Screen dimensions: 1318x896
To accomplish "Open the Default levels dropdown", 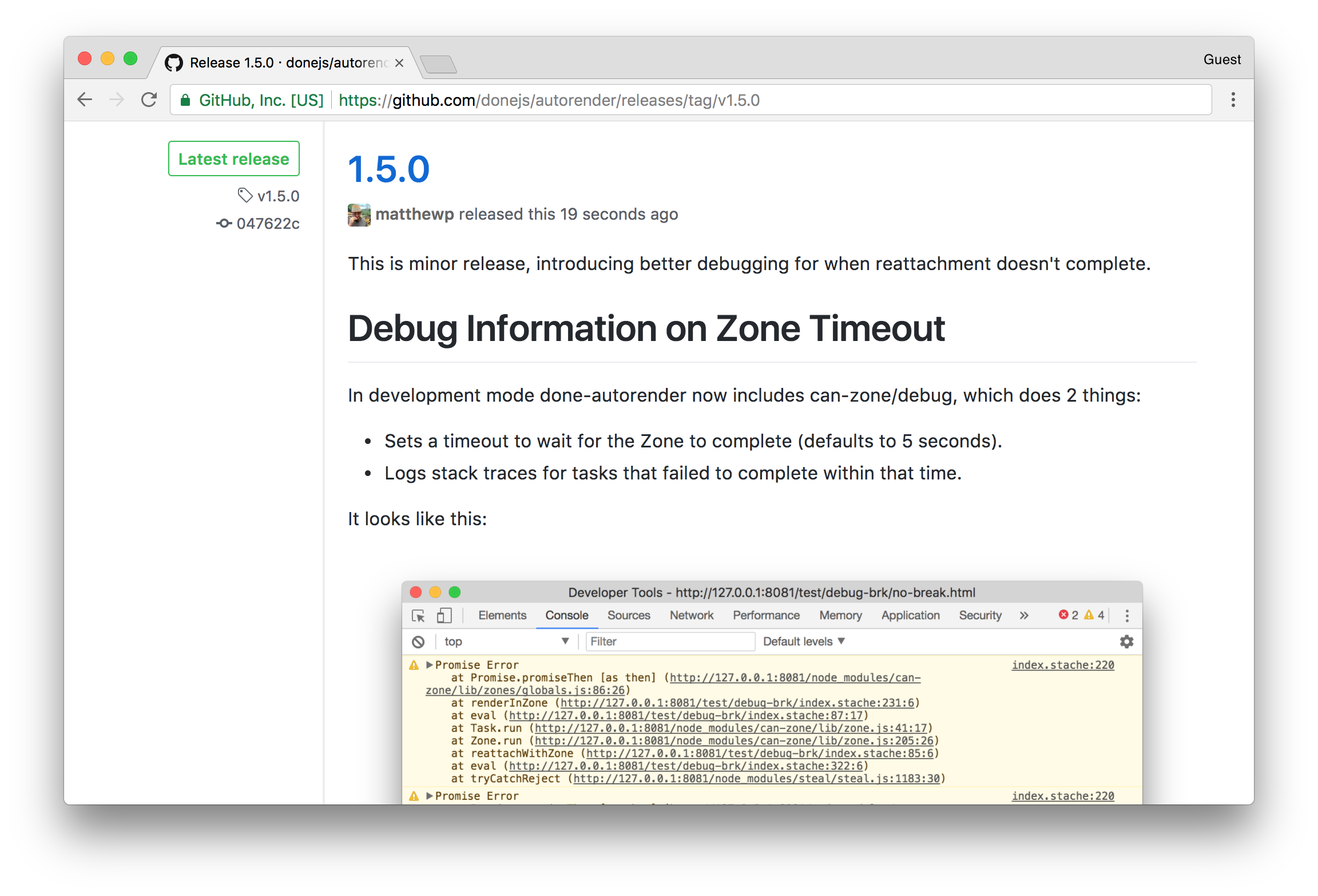I will point(804,642).
